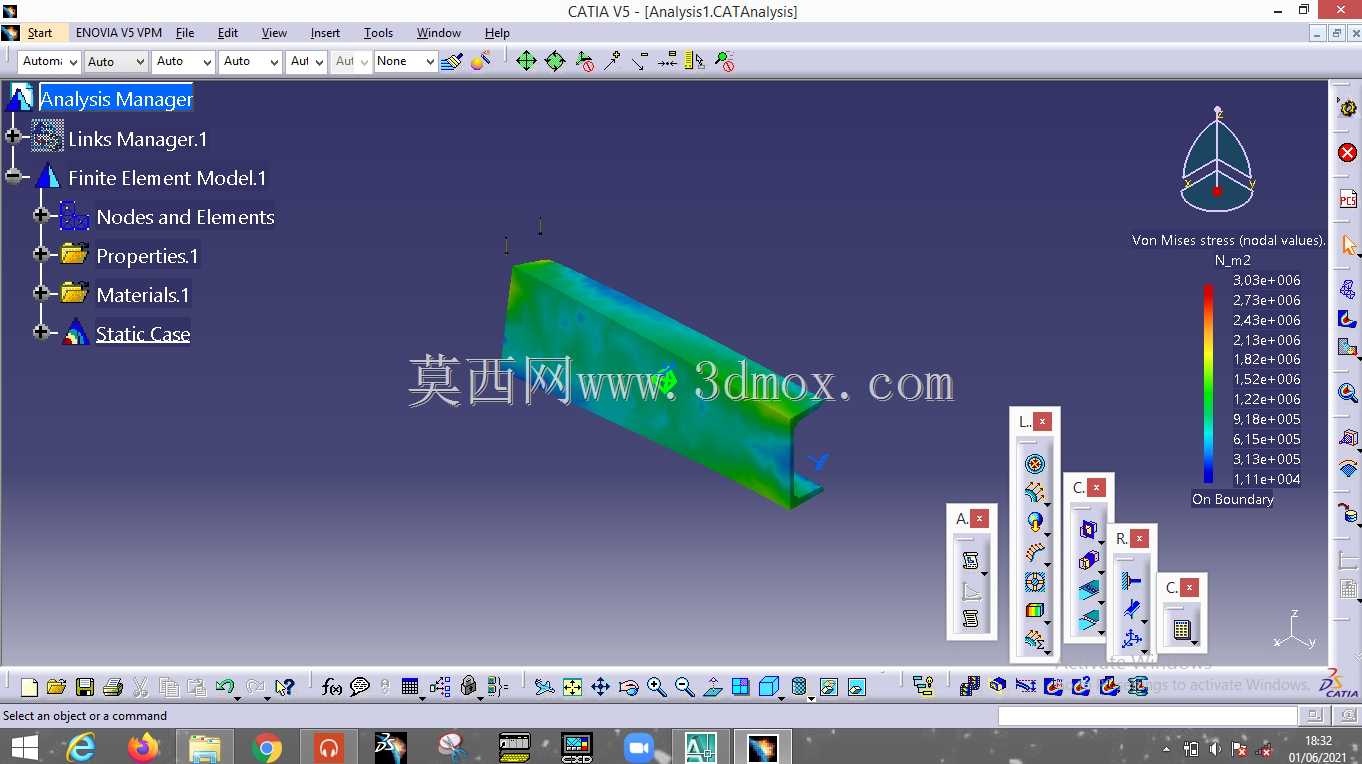Select the Static Case tree item
Viewport: 1362px width, 764px height.
[x=143, y=334]
